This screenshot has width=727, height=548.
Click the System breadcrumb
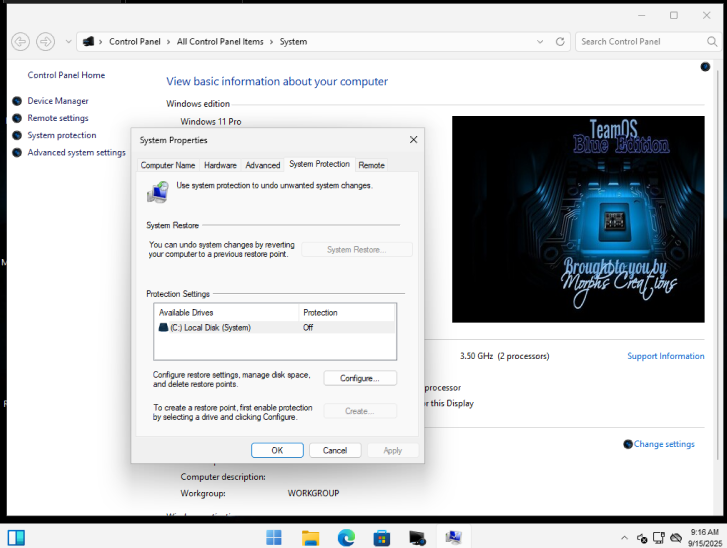pos(293,42)
